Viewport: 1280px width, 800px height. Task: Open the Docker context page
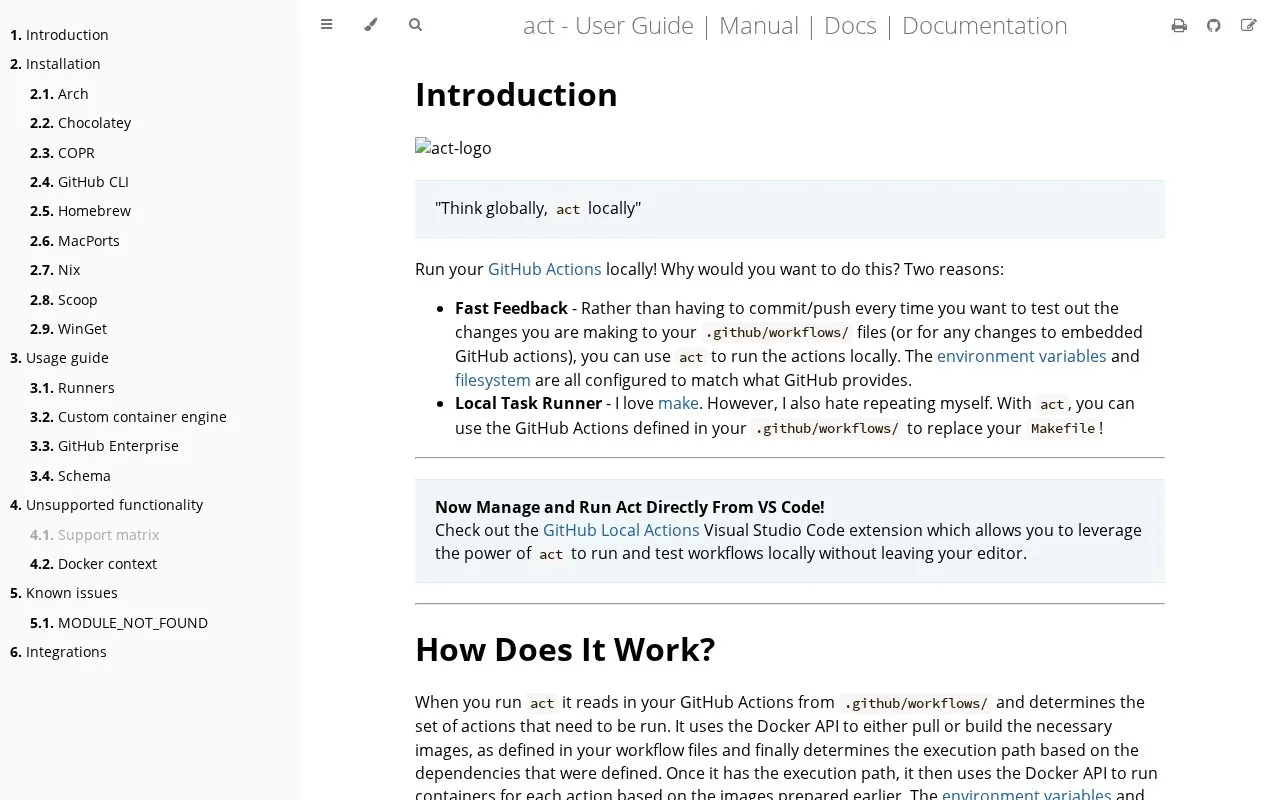point(93,564)
